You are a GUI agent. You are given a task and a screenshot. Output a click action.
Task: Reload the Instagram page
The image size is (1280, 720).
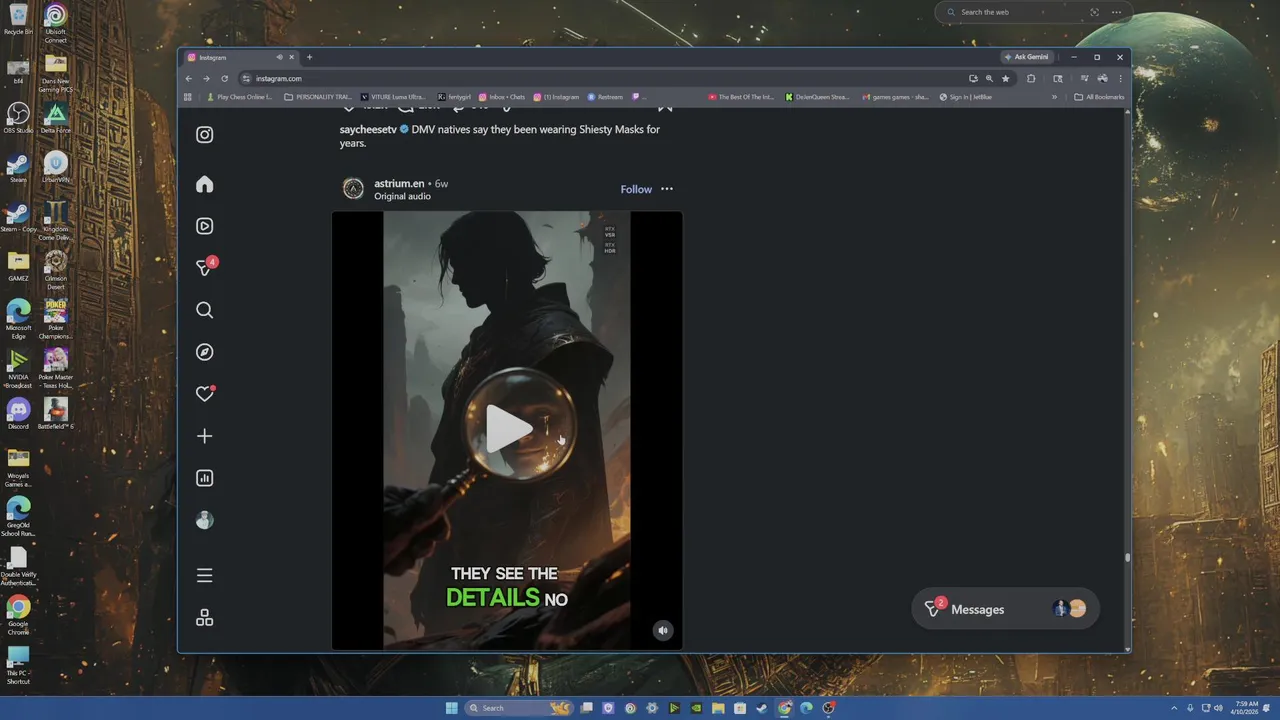click(x=224, y=78)
